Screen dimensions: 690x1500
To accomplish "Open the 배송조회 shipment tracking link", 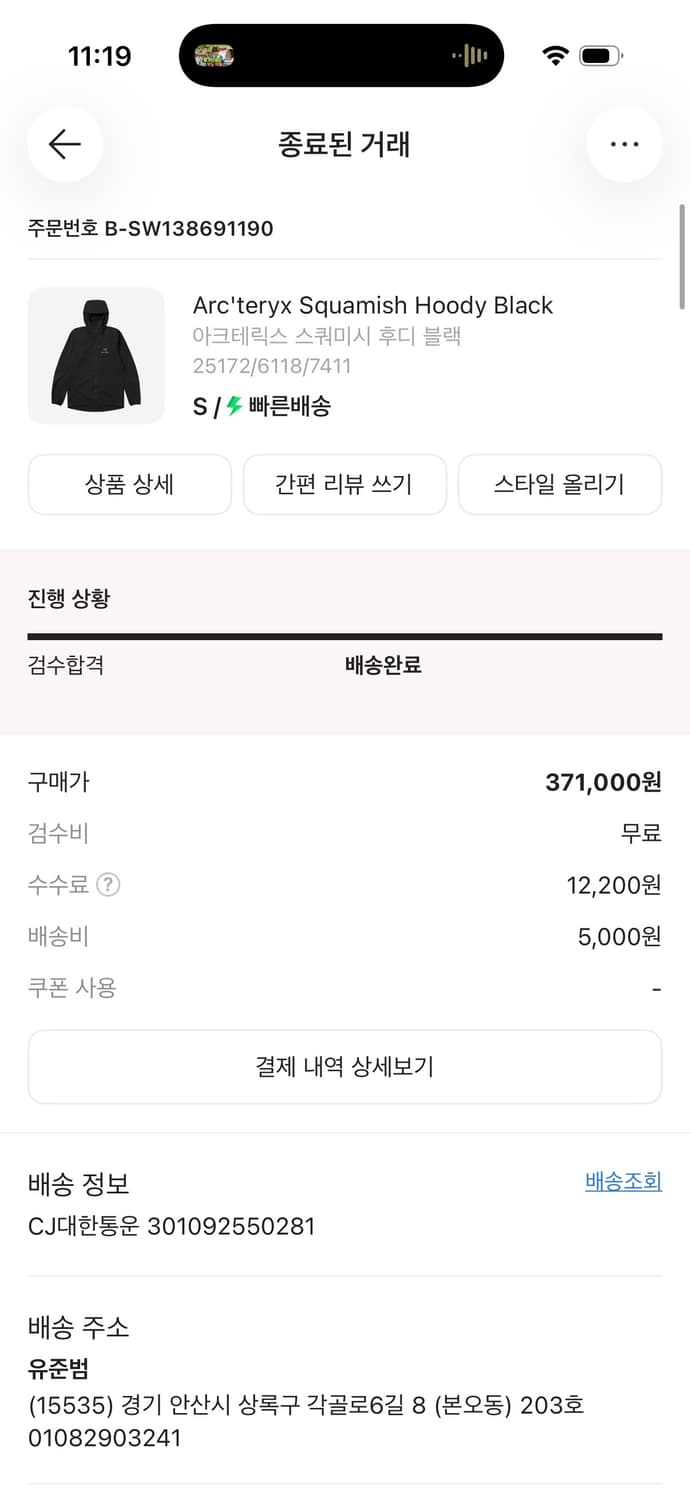I will (622, 1181).
